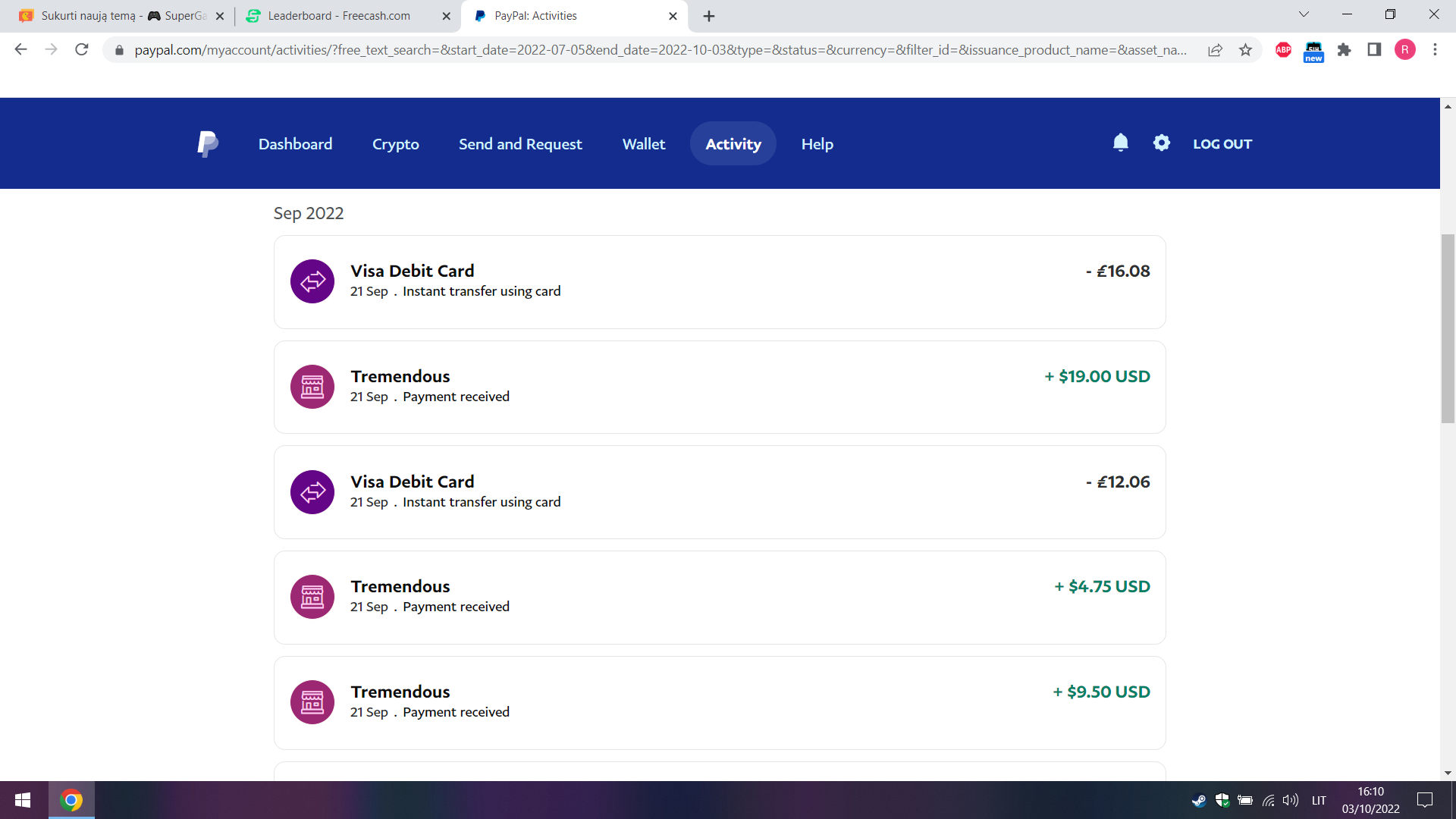
Task: Open the taskbar clock and date
Action: click(1371, 800)
